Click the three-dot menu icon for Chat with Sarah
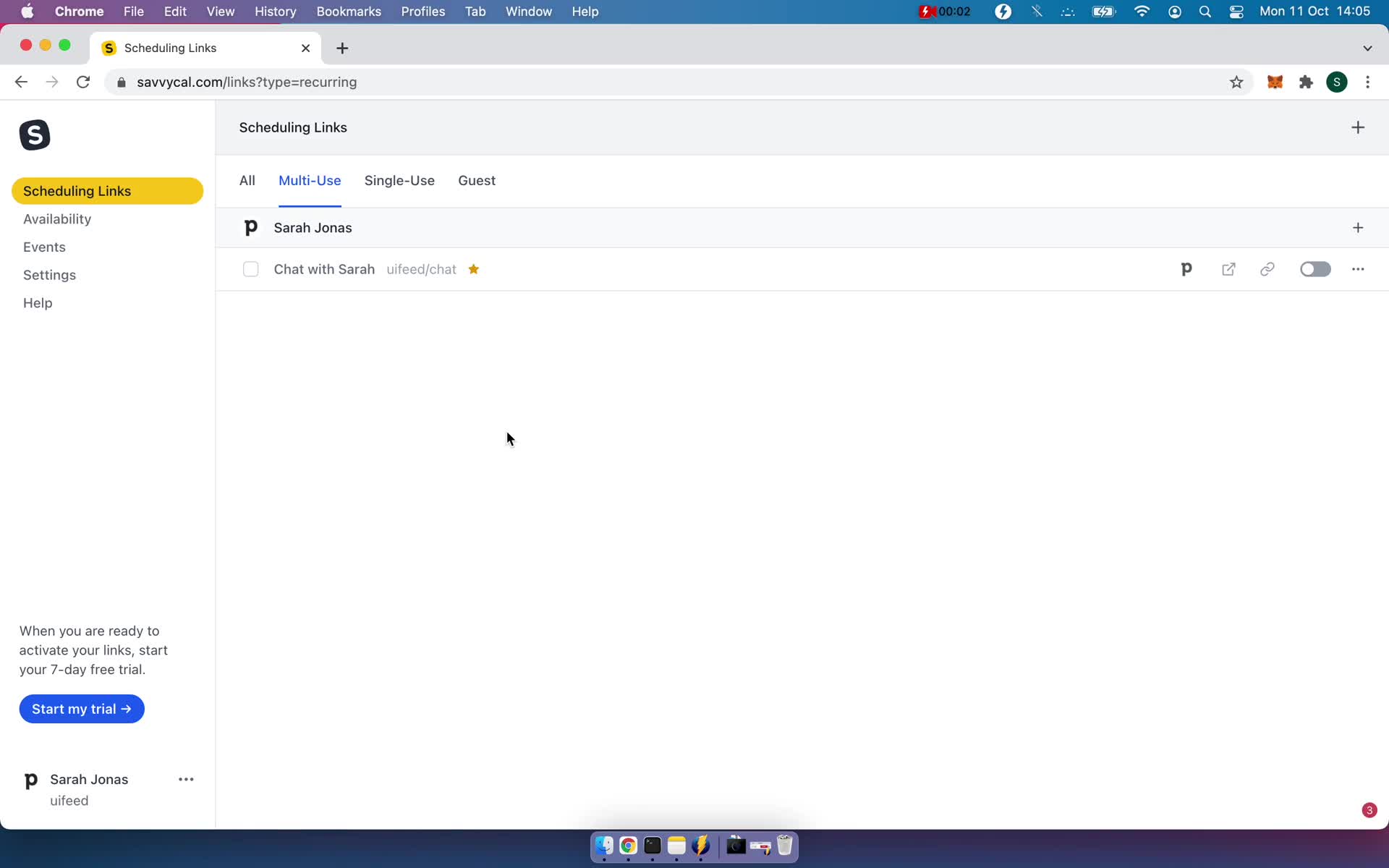Screen dimensions: 1389x868 click(1358, 268)
